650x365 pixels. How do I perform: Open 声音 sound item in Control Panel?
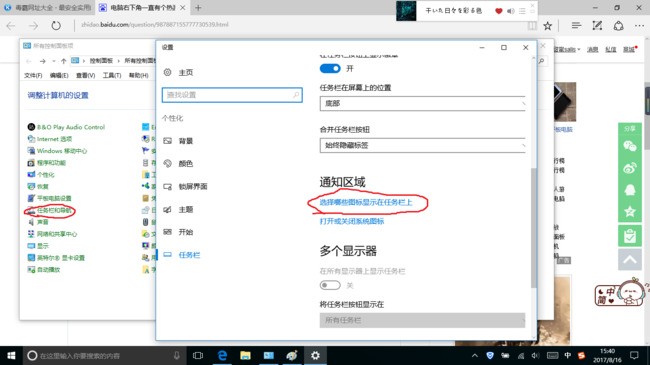coord(38,222)
